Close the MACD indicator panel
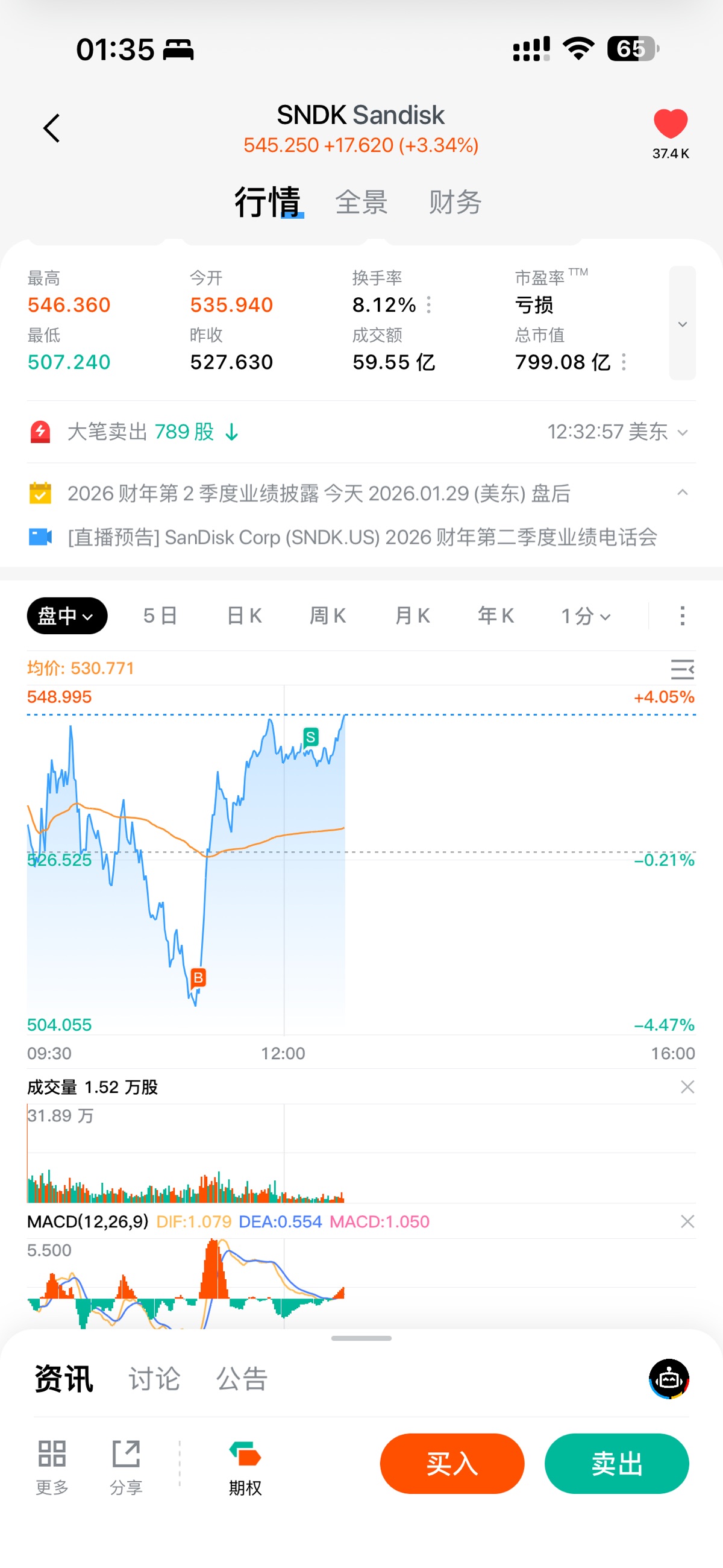 (687, 1221)
